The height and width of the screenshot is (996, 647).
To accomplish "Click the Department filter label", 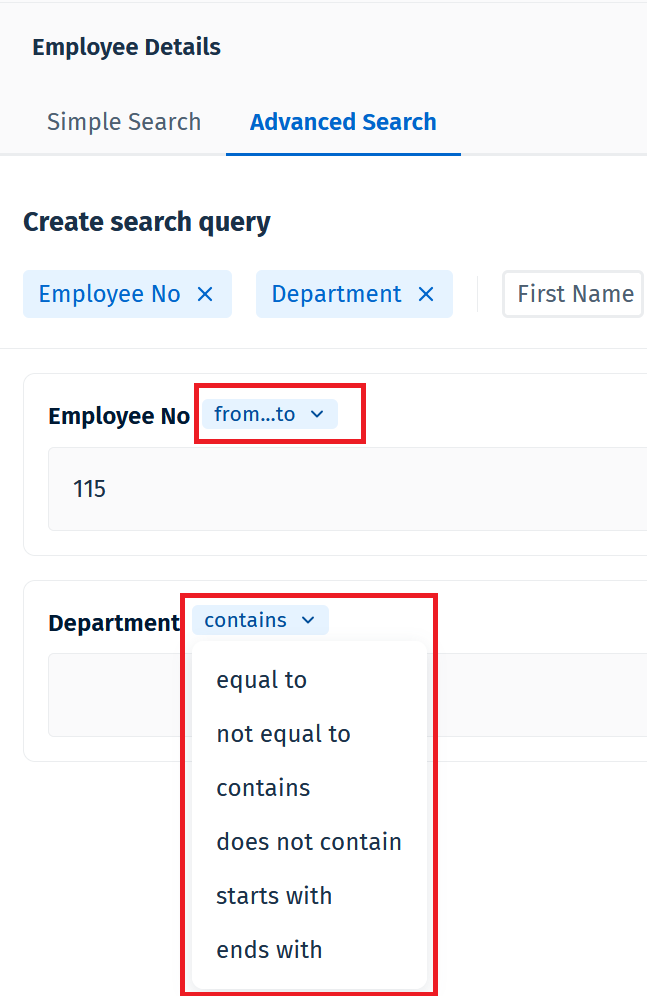I will (114, 622).
